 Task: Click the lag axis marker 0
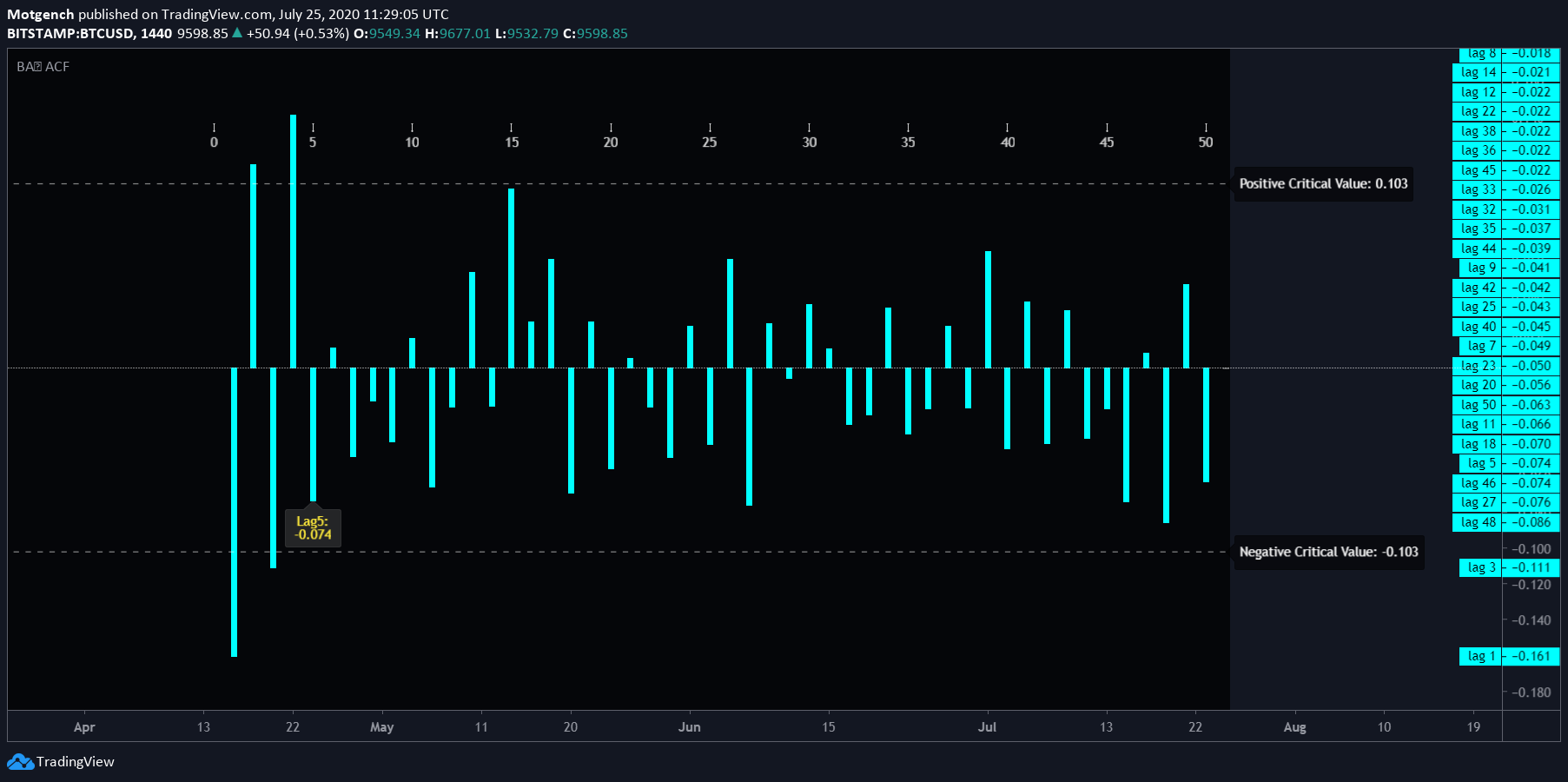tap(214, 142)
